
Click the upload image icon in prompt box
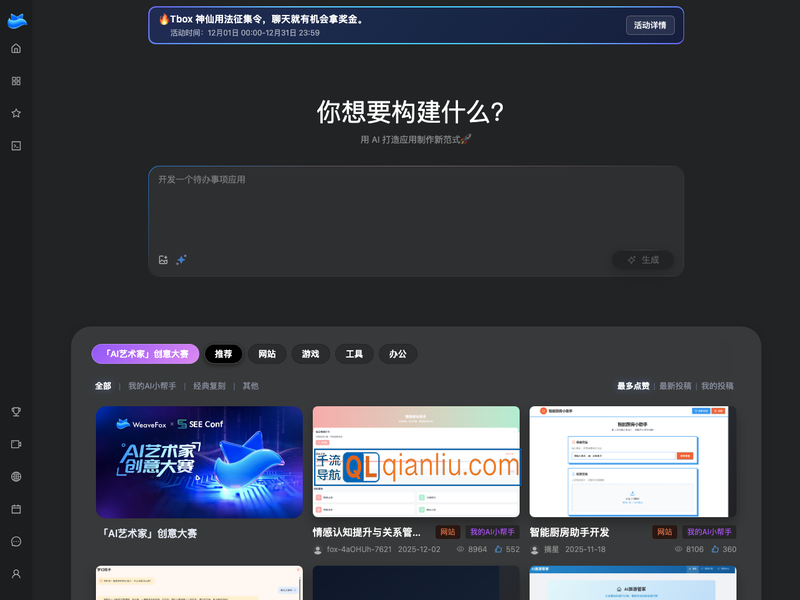(x=163, y=260)
